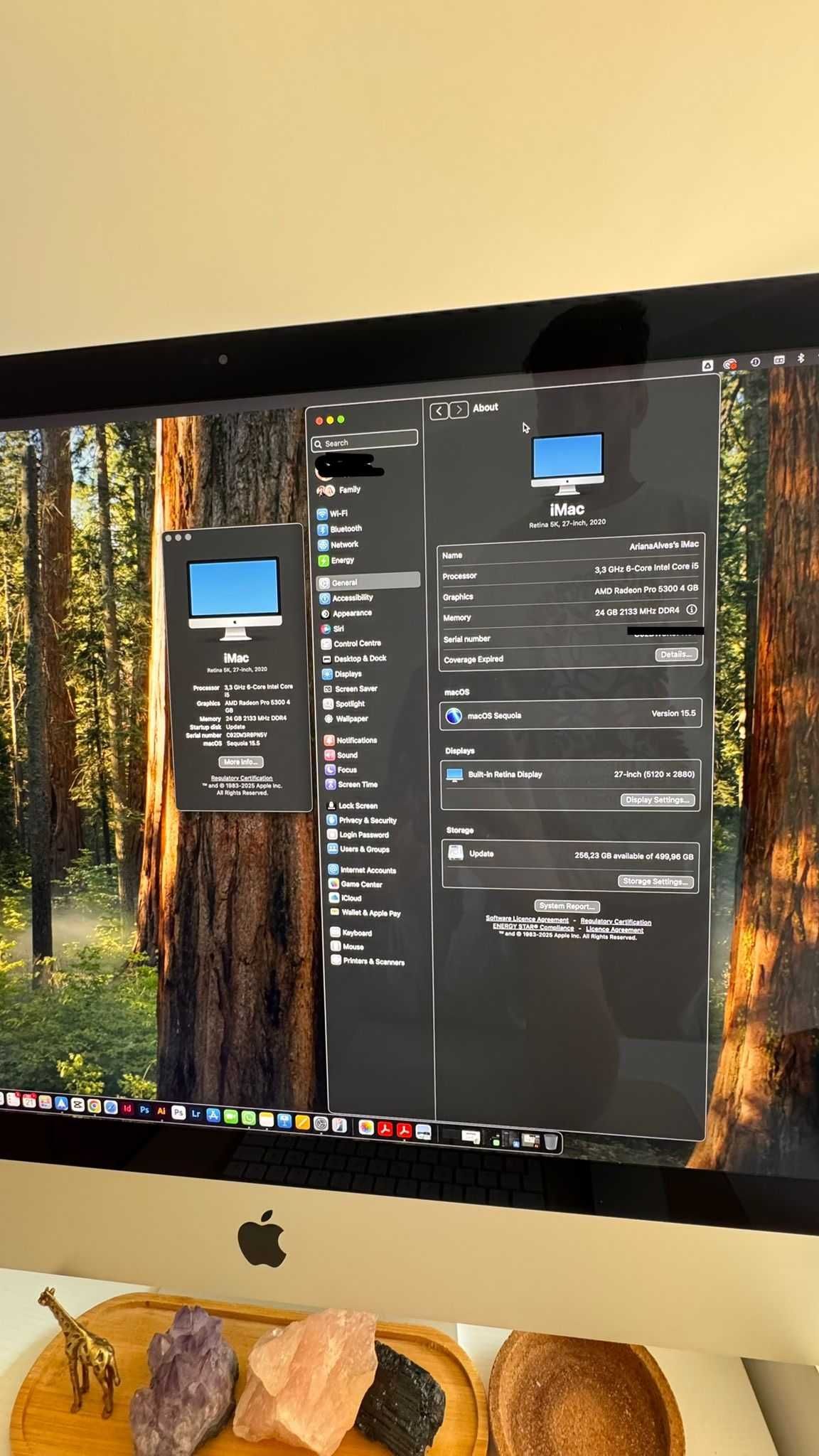This screenshot has width=819, height=1456.
Task: Select Network in the settings sidebar
Action: 338,545
